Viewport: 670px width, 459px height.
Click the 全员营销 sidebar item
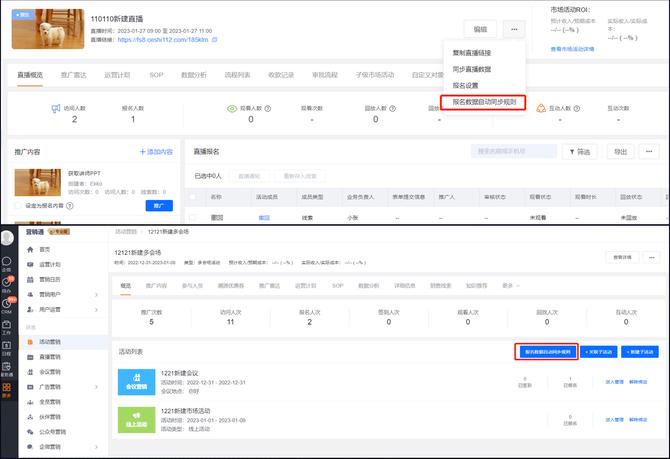49,402
